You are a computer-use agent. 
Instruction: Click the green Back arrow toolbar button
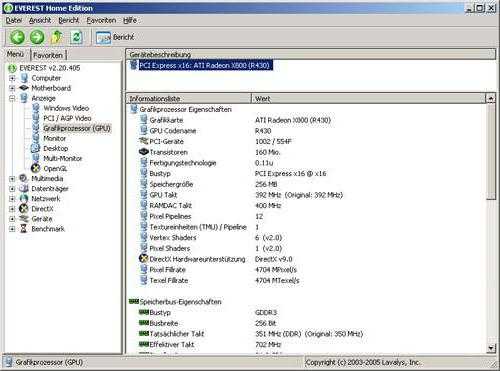tap(17, 37)
